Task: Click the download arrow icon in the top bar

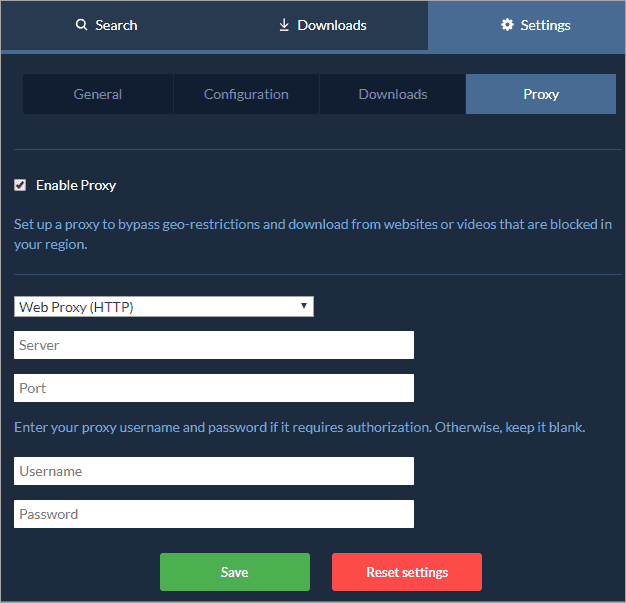Action: [284, 25]
